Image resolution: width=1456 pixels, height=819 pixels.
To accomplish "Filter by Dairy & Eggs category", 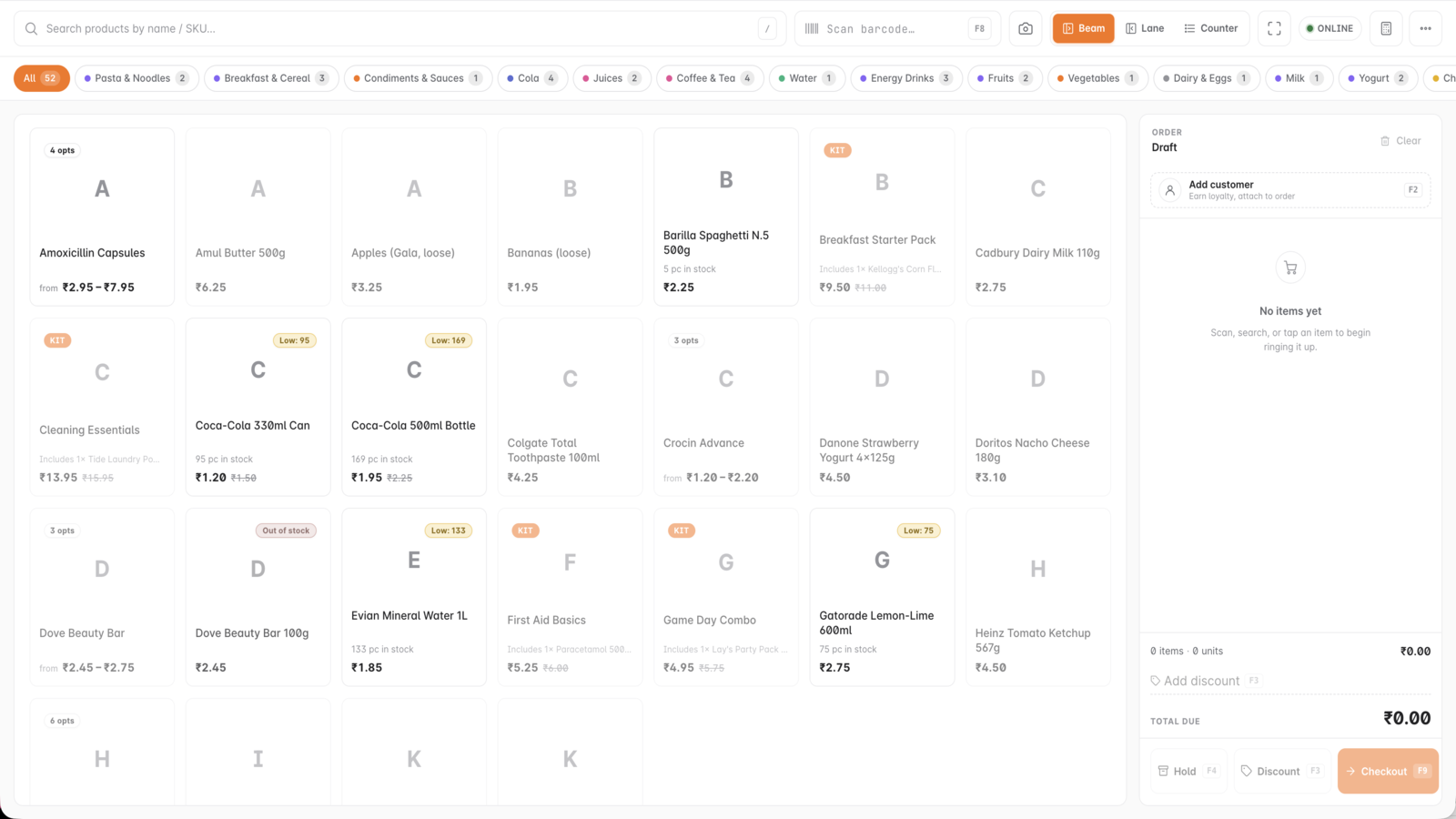I will point(1207,78).
